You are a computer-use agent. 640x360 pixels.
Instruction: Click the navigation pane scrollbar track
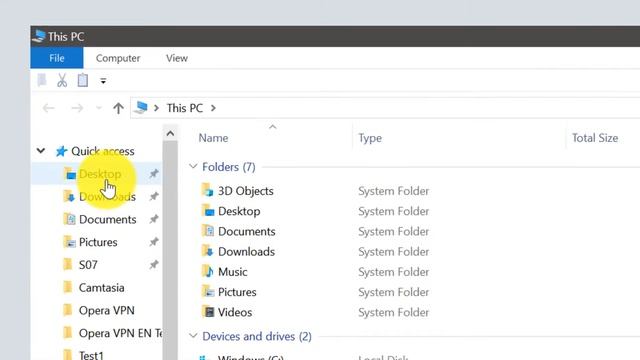pyautogui.click(x=170, y=251)
